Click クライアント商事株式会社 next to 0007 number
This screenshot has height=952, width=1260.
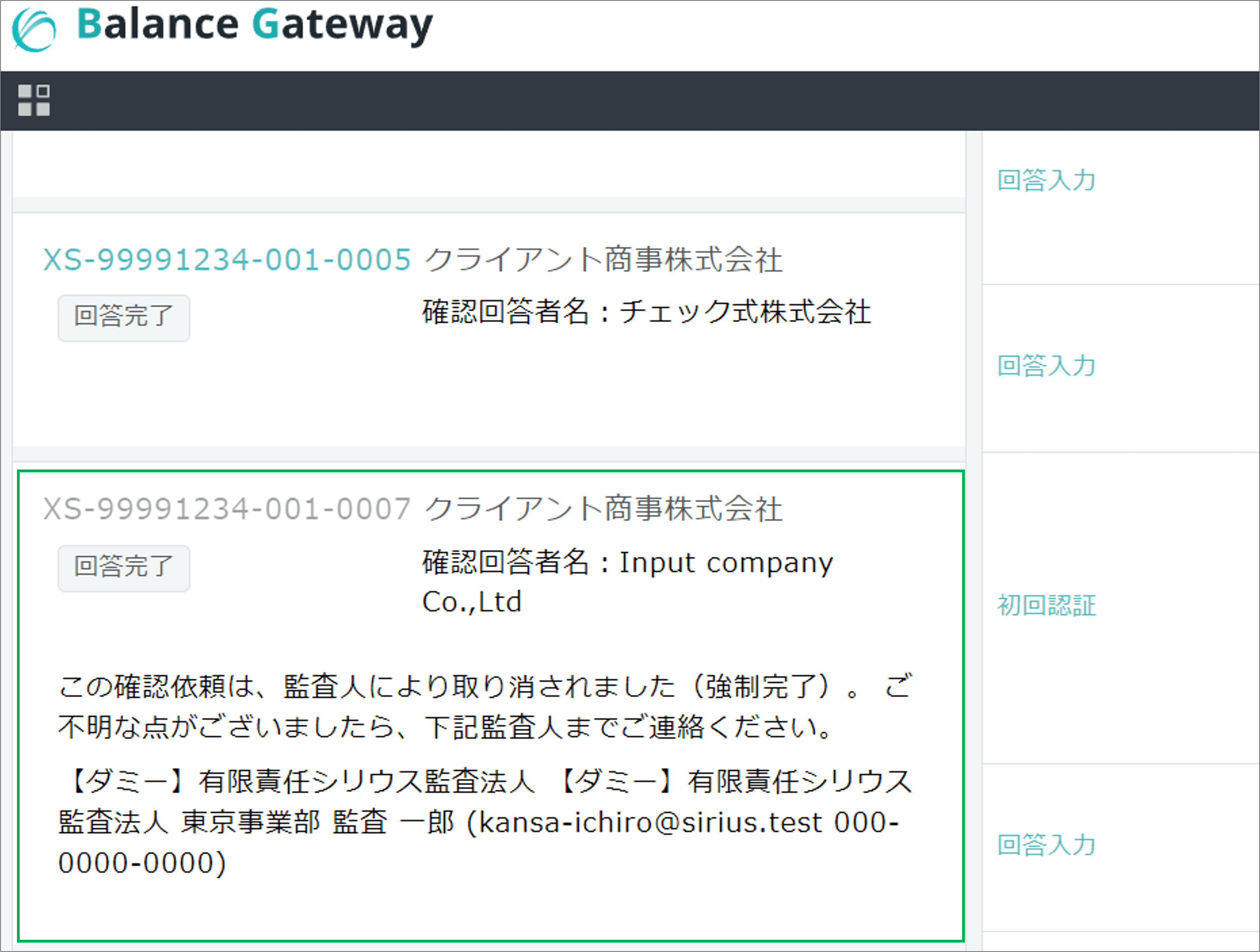click(604, 508)
